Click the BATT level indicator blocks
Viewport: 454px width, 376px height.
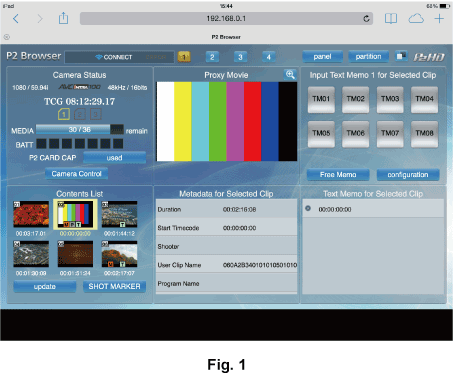tap(80, 144)
